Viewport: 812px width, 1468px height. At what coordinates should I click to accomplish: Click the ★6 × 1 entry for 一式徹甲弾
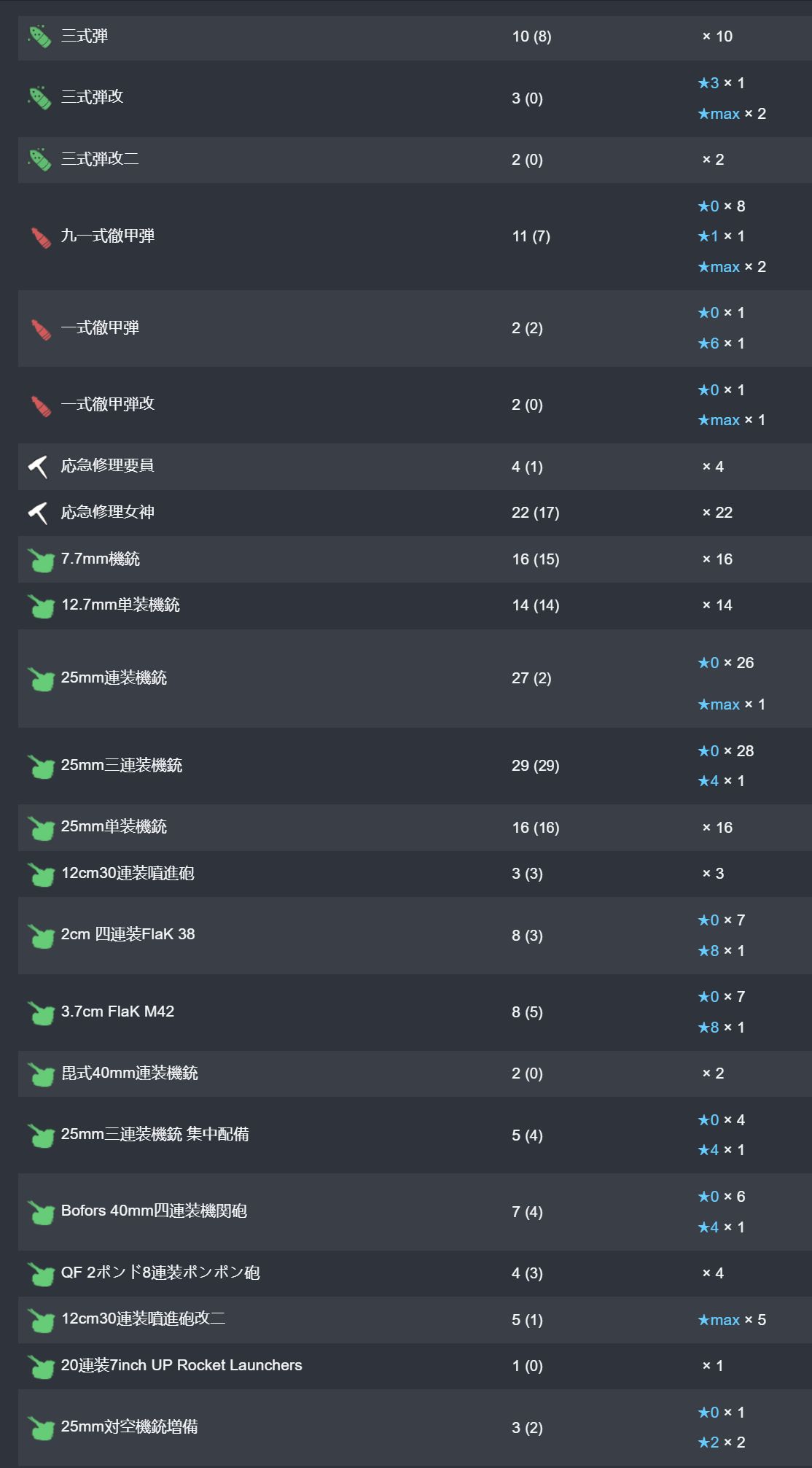pyautogui.click(x=722, y=343)
